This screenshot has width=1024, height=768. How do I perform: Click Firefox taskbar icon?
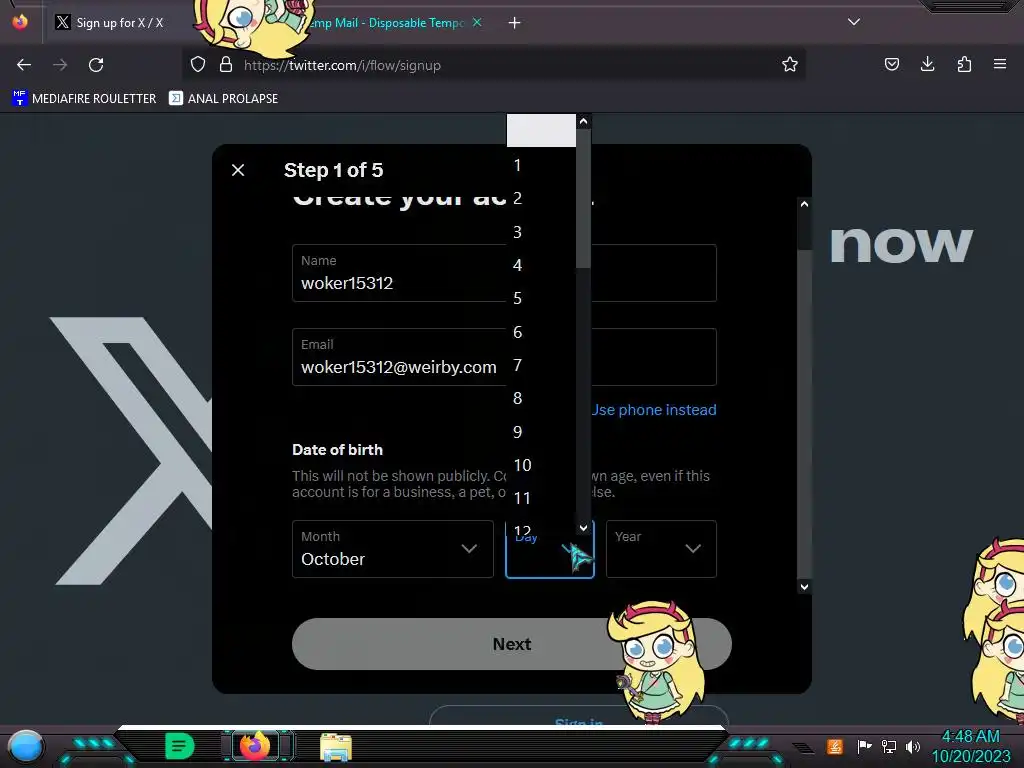tap(255, 746)
